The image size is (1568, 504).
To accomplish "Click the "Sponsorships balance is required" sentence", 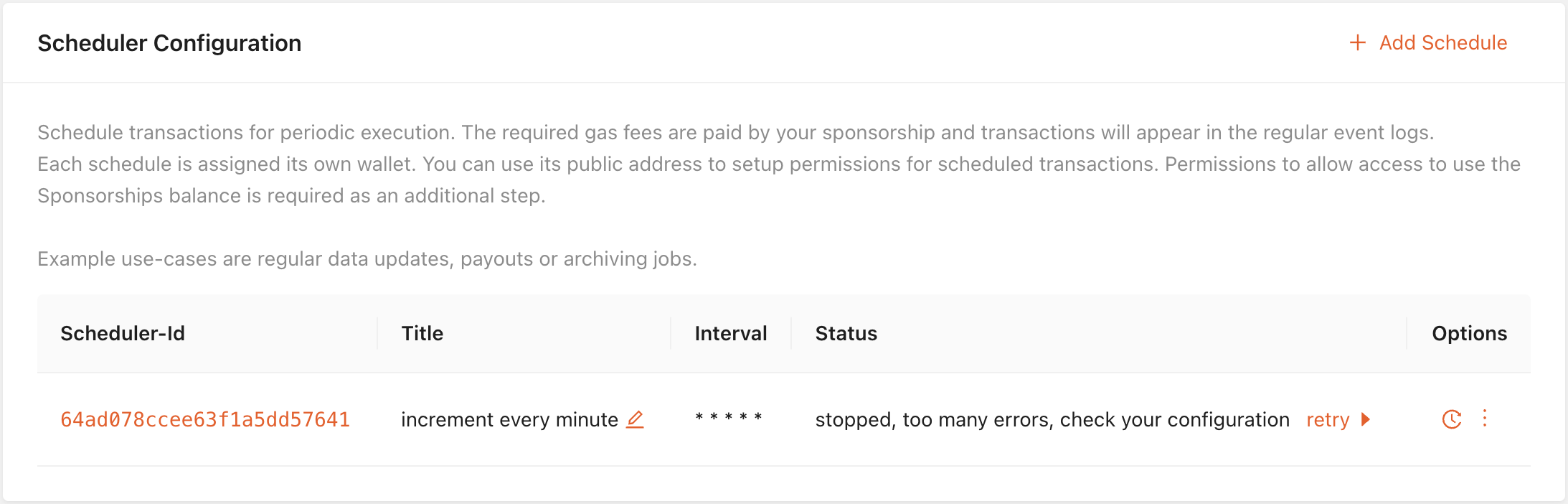I will click(x=291, y=195).
